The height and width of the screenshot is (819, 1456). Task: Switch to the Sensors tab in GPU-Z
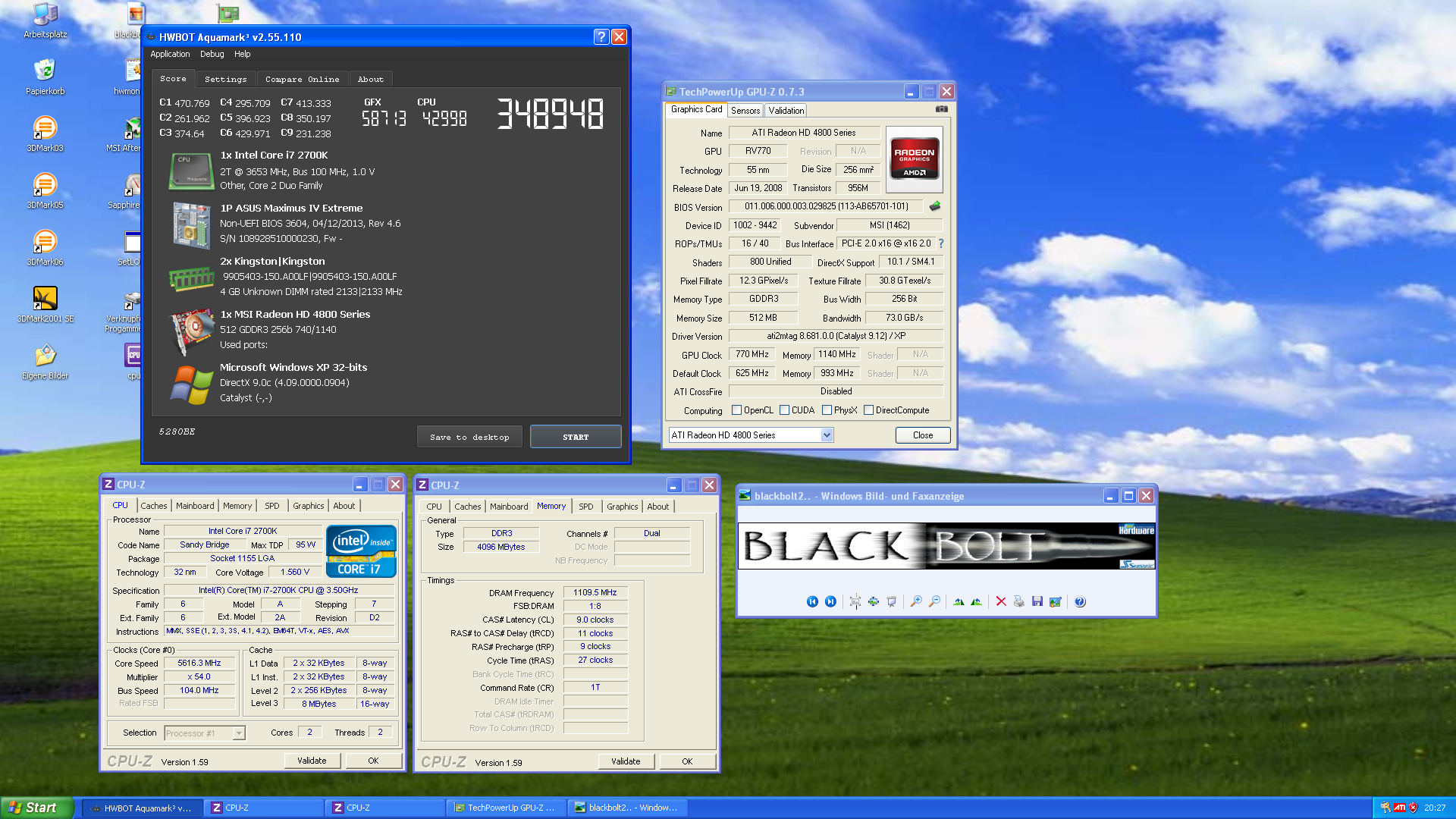[745, 111]
